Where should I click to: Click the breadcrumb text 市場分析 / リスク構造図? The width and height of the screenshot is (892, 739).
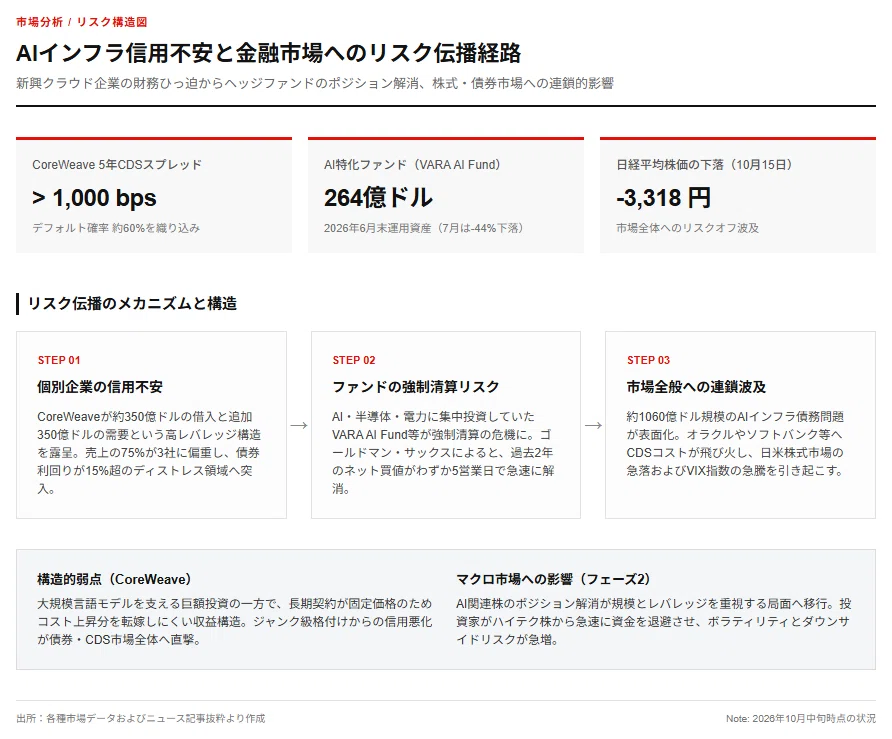click(x=81, y=22)
